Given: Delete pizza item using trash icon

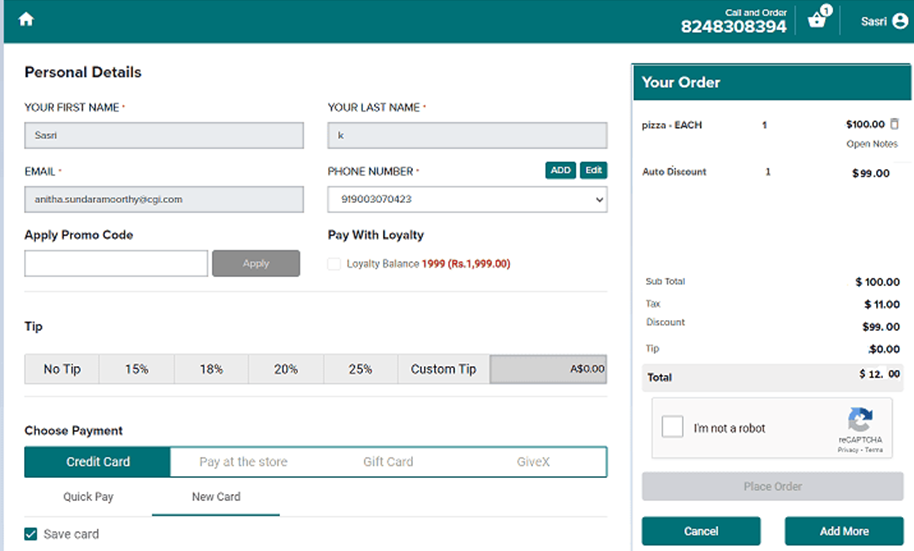Looking at the screenshot, I should [894, 125].
